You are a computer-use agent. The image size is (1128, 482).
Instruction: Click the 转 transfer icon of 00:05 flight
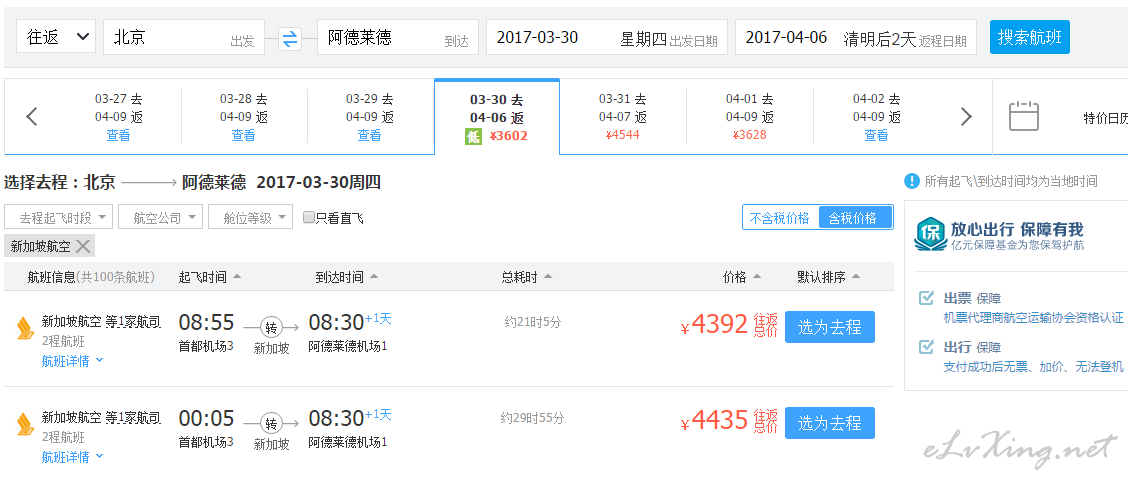tap(272, 423)
